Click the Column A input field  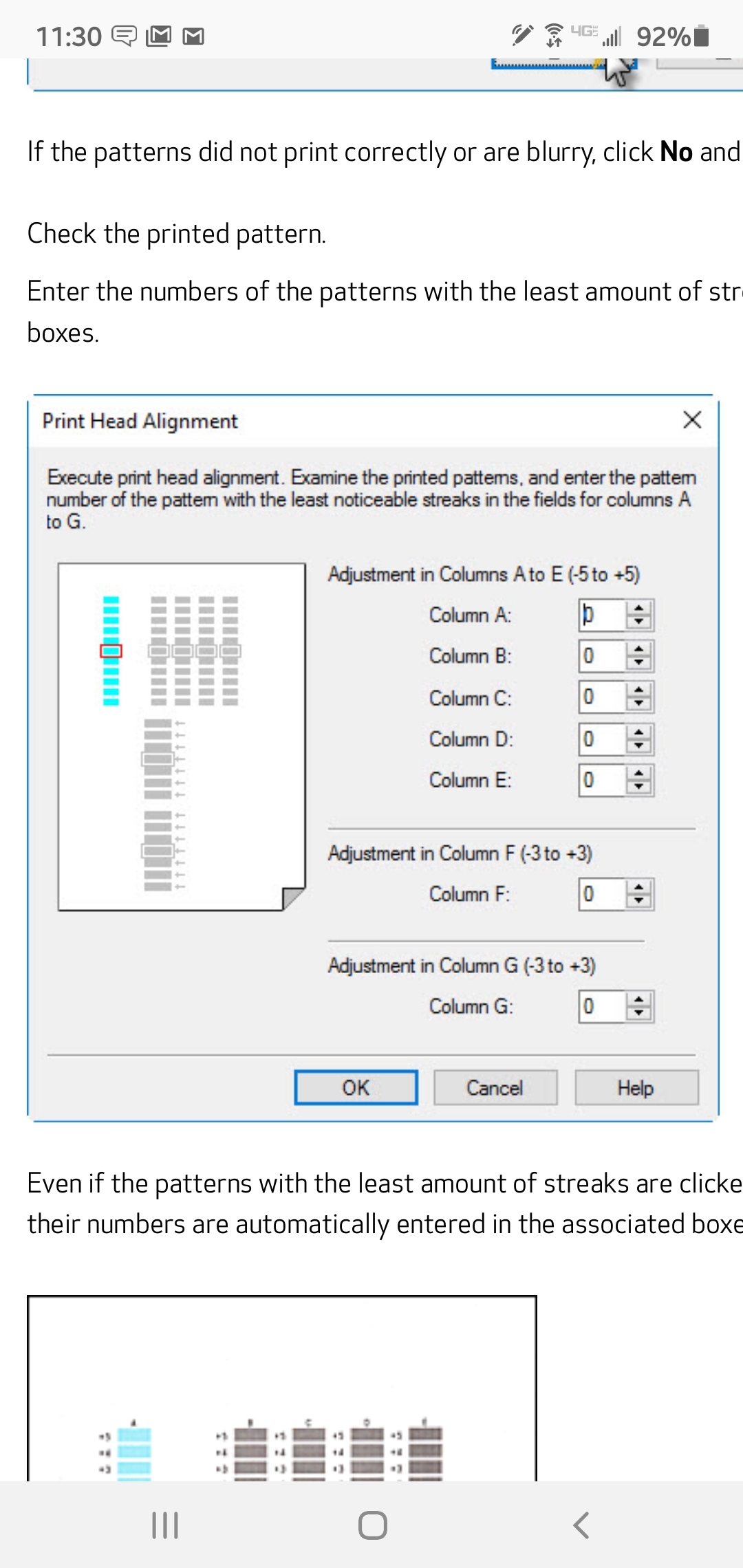point(602,615)
